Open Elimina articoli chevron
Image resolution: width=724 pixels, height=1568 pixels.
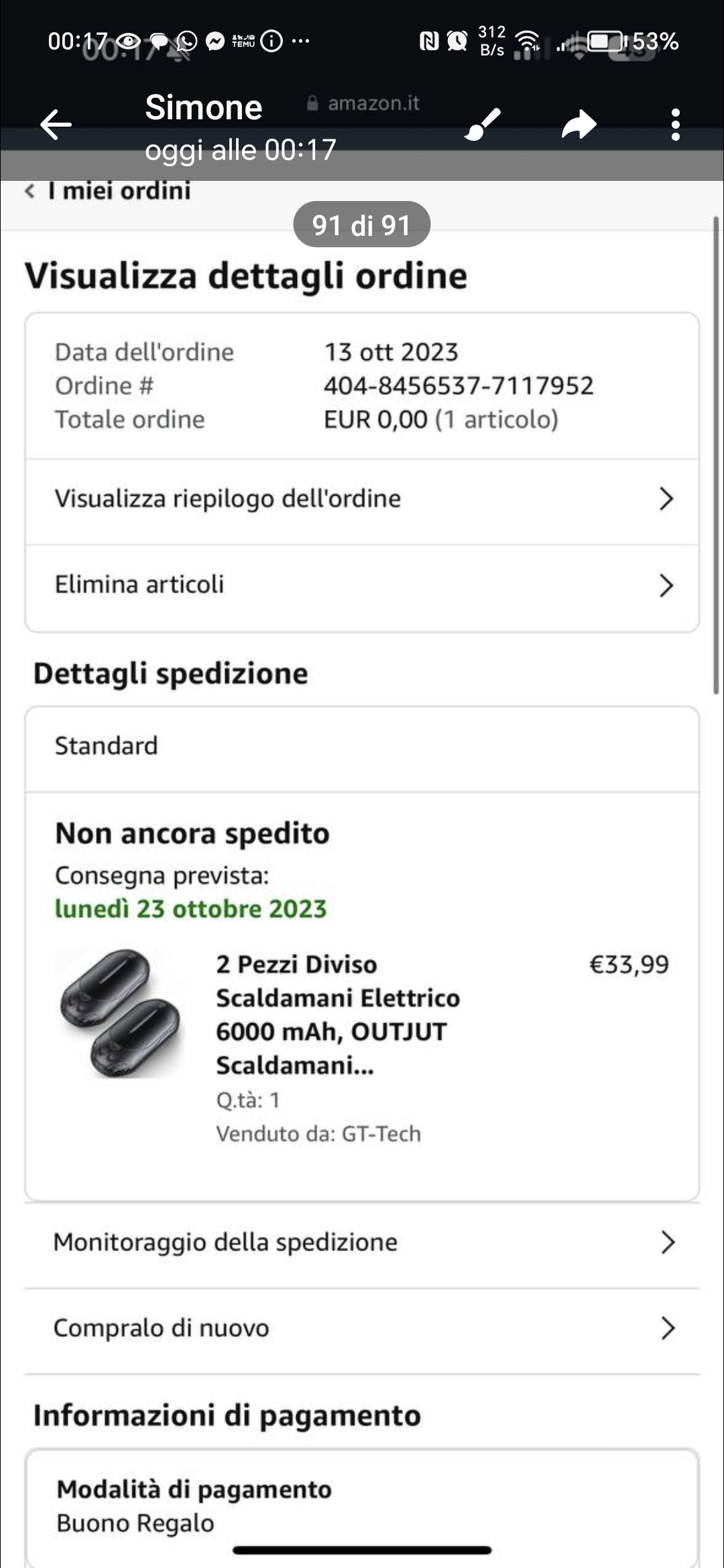tap(666, 585)
